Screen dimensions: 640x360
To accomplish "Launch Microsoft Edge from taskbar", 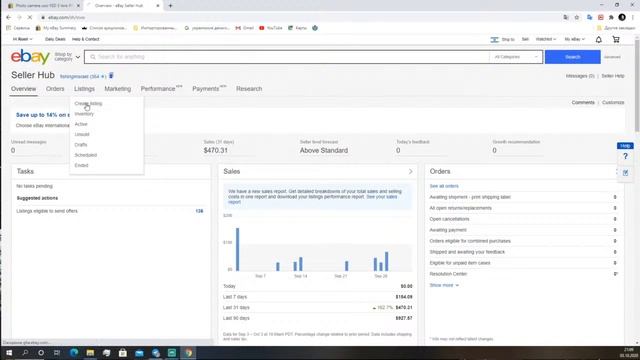I will [x=74, y=353].
